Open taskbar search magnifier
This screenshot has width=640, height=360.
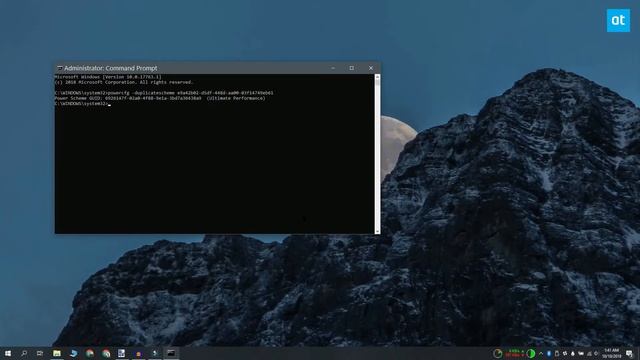pos(24,353)
